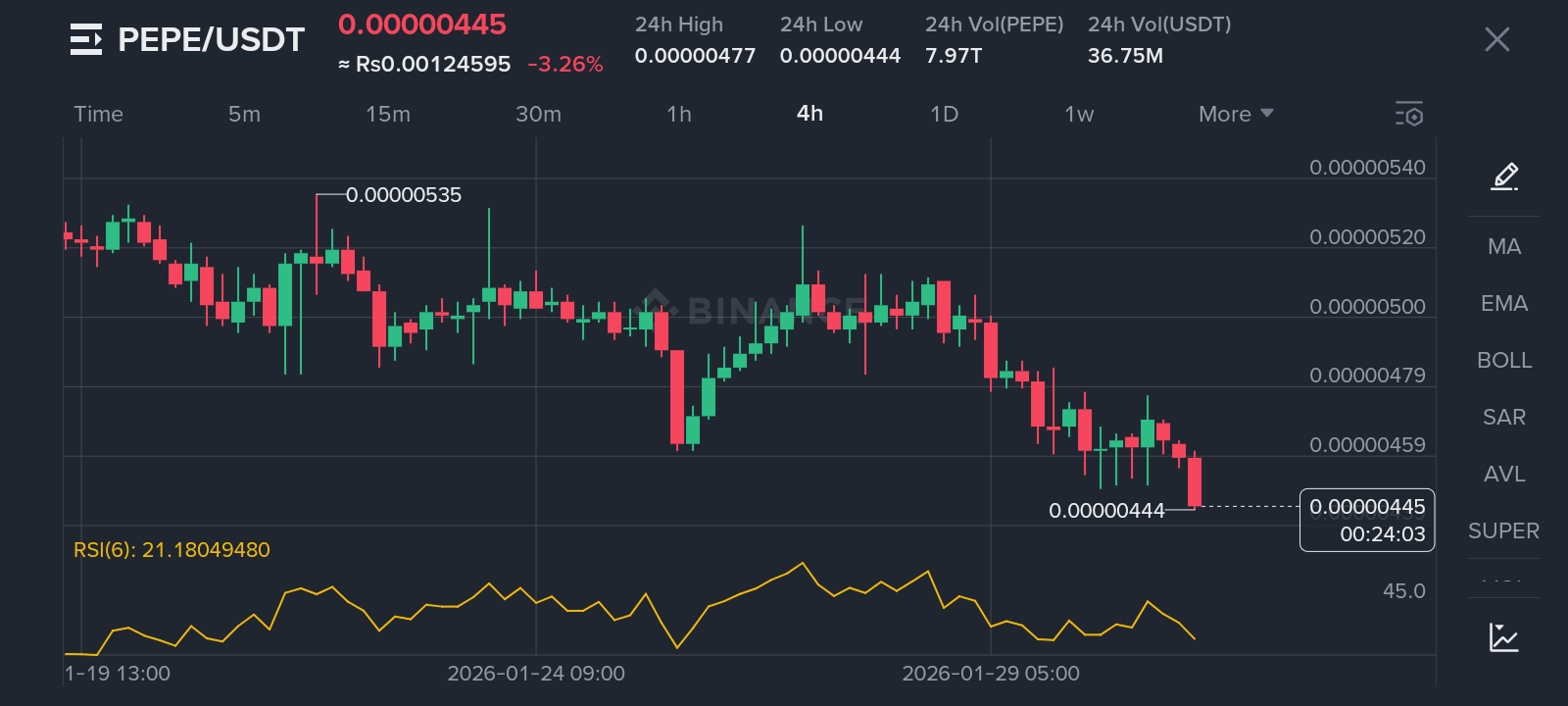Expand the More intervals dropdown
Viewport: 1568px width, 706px height.
pos(1235,114)
